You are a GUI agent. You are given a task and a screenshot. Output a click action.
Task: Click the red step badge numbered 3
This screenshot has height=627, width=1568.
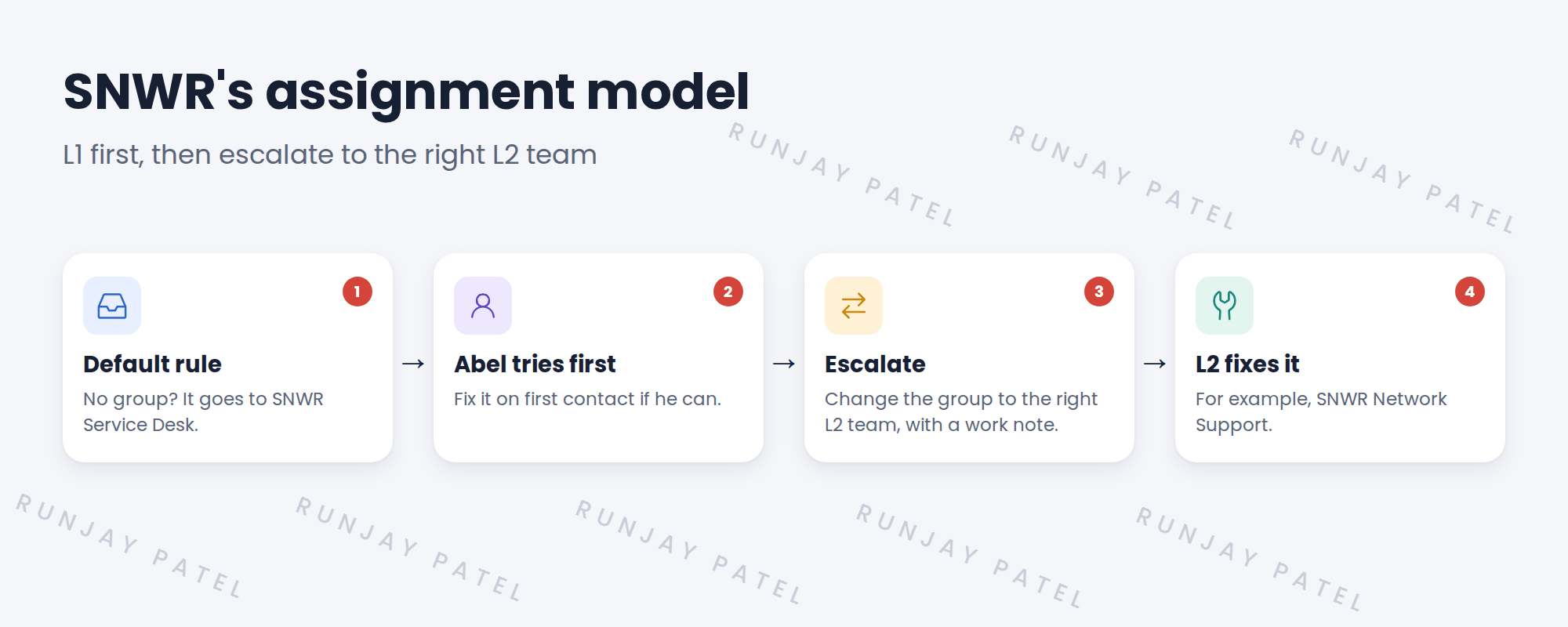[1099, 292]
